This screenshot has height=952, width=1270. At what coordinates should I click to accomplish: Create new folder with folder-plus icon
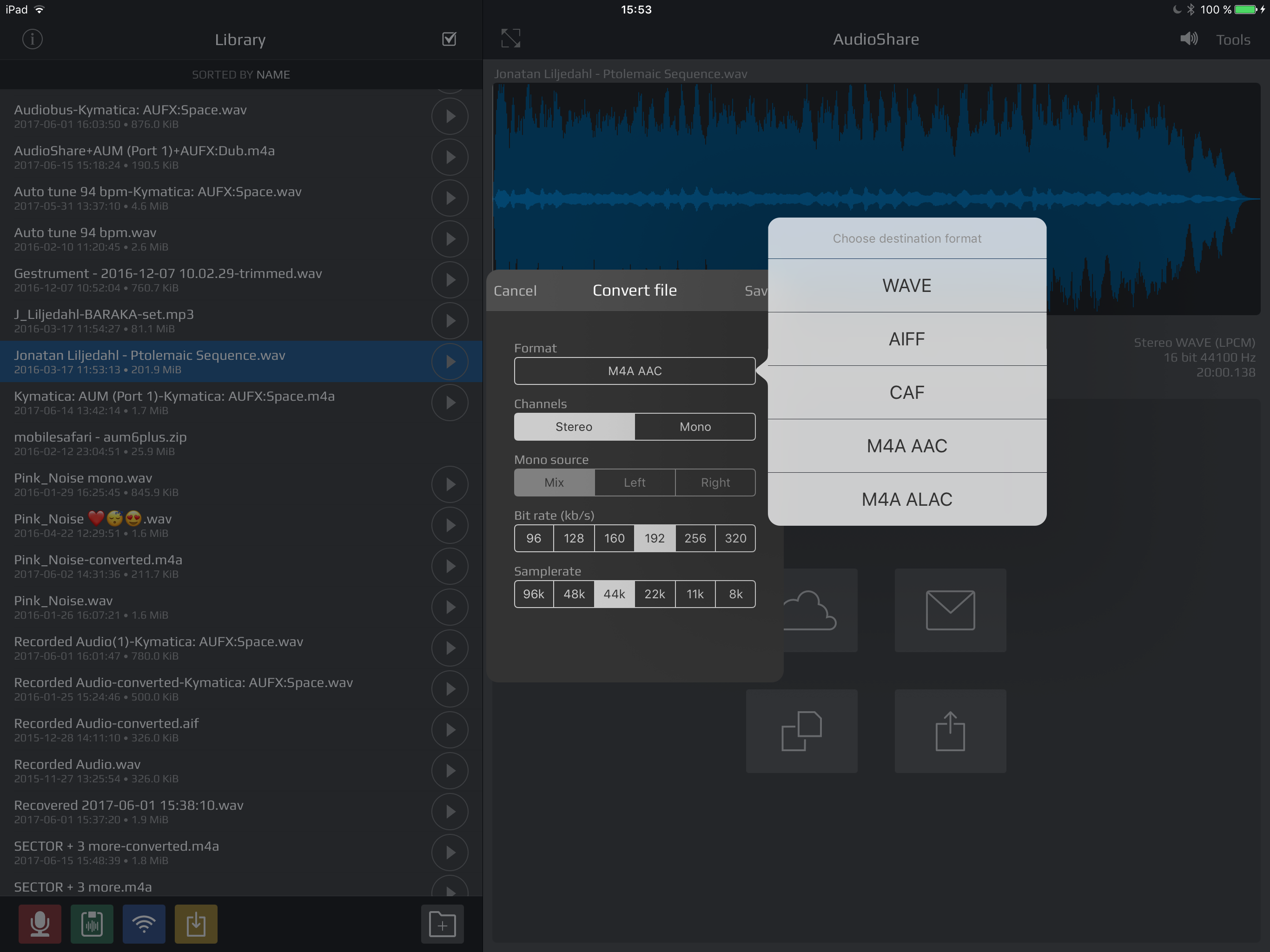coord(442,924)
